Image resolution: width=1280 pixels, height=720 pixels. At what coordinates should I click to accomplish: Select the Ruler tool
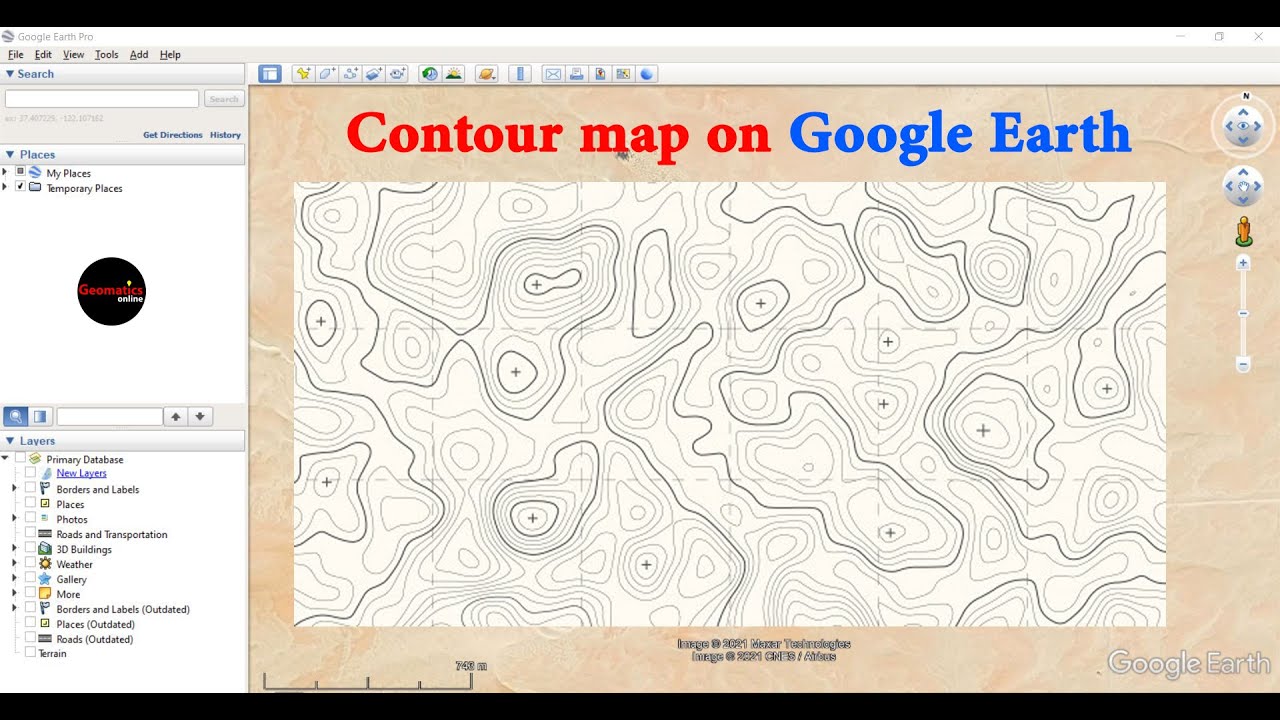click(x=519, y=73)
